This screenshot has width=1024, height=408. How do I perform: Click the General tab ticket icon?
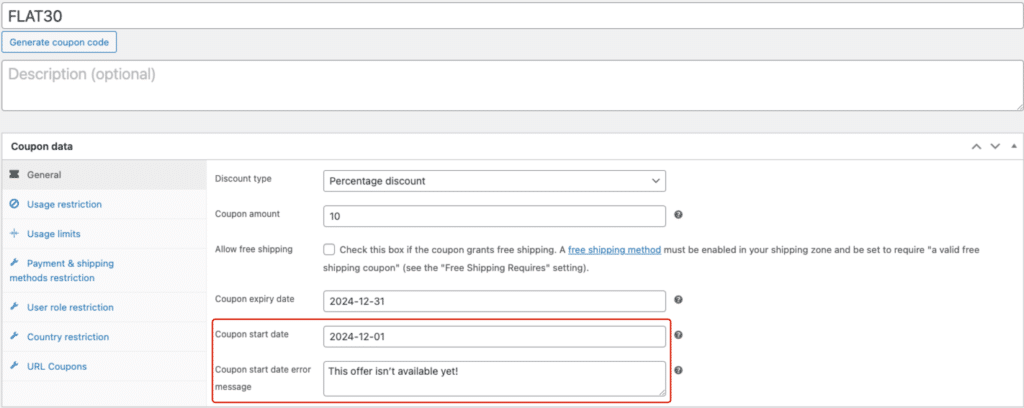[x=14, y=175]
